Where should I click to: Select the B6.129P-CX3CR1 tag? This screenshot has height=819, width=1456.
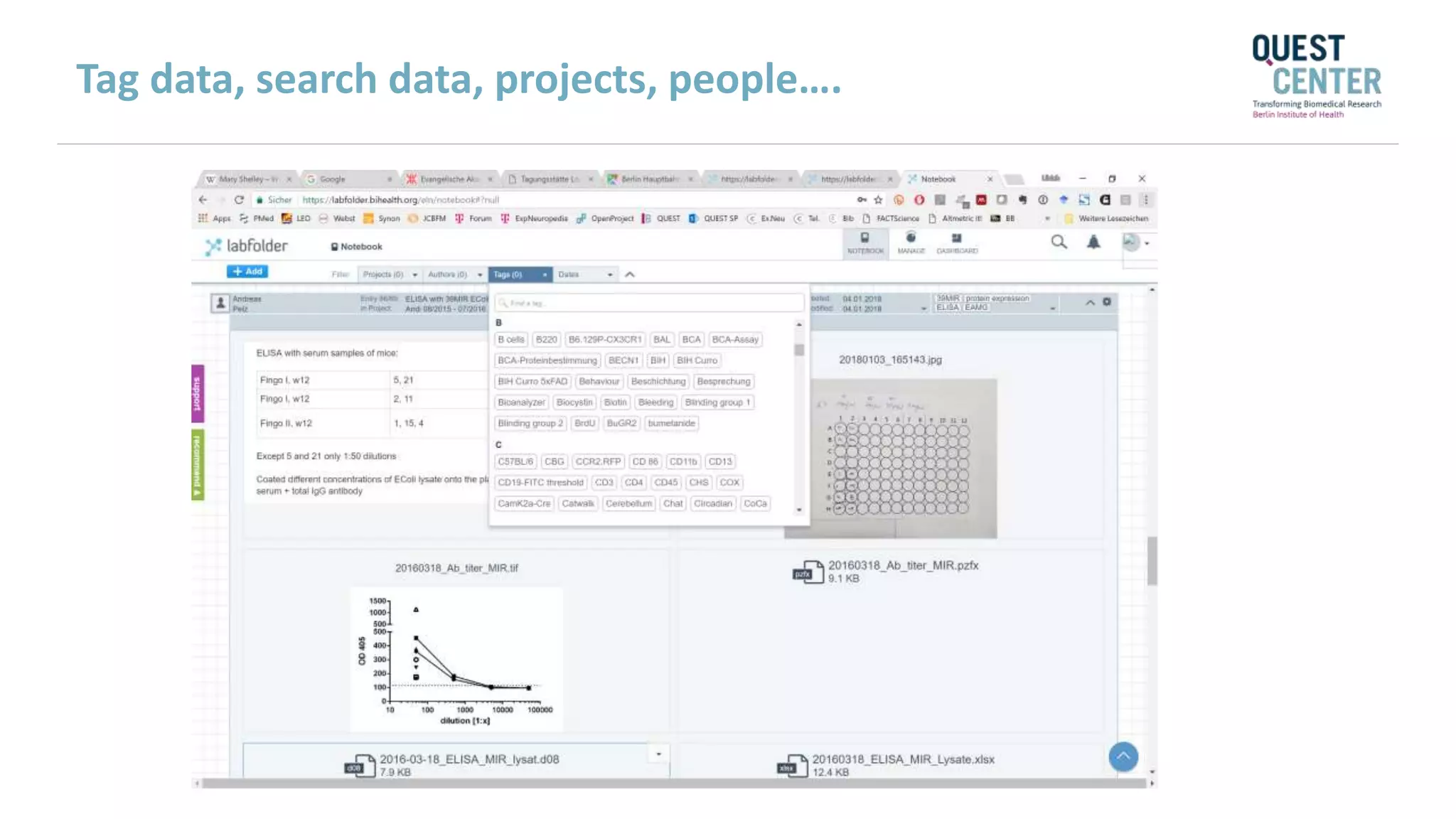click(x=605, y=340)
